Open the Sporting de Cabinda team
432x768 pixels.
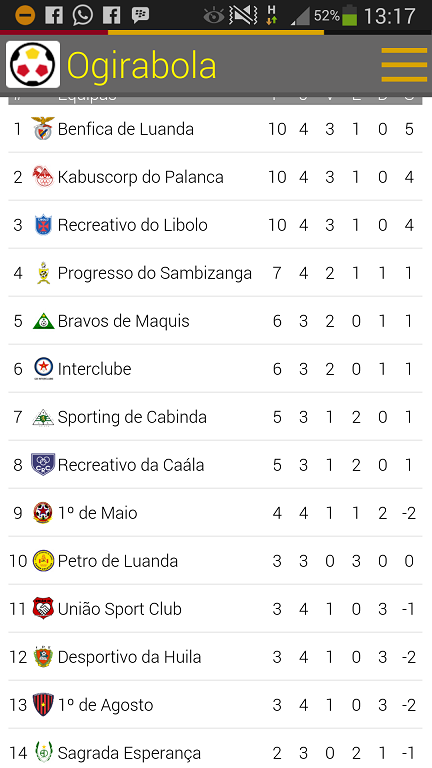pos(132,417)
